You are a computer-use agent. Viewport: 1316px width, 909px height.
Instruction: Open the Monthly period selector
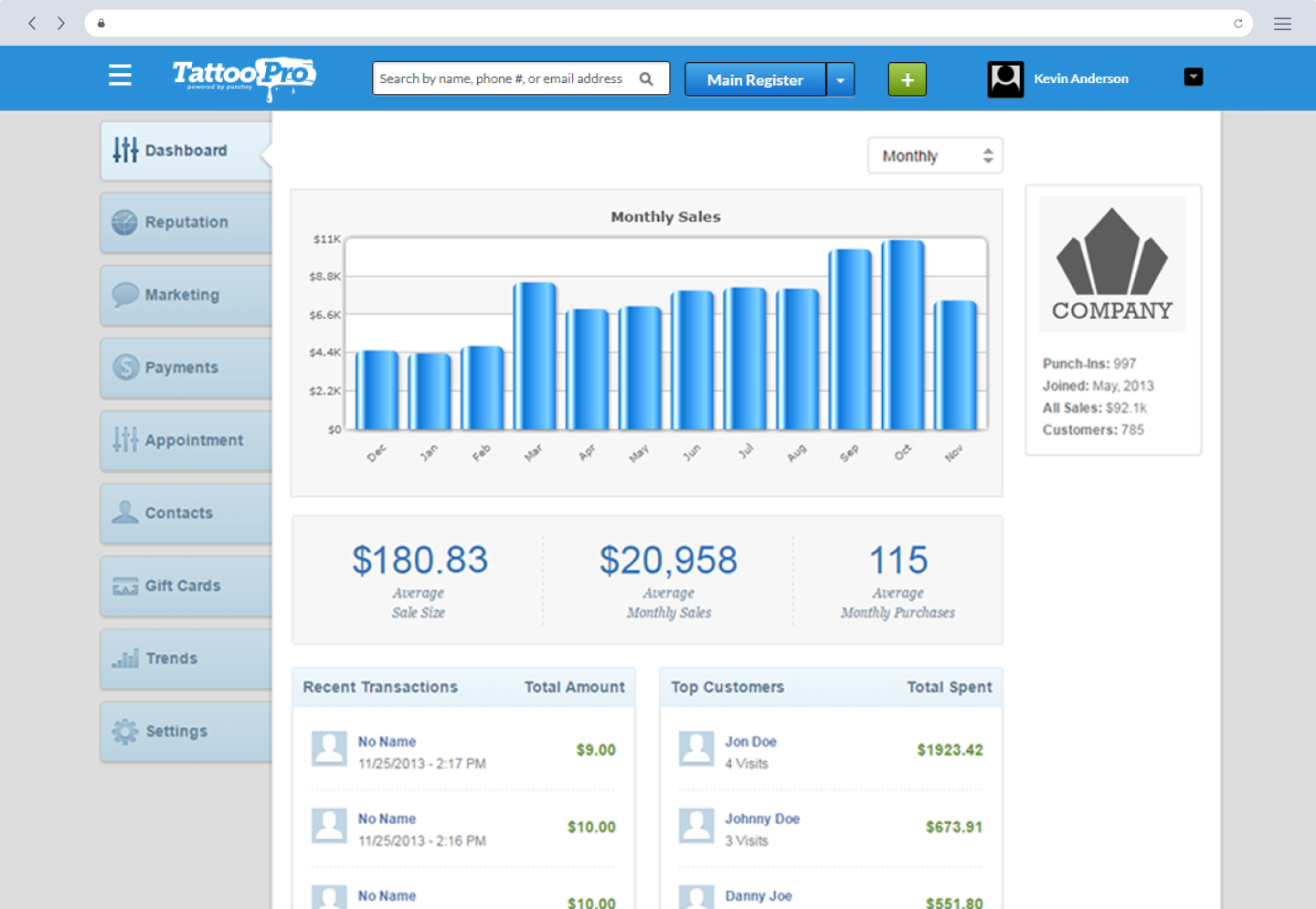(935, 155)
